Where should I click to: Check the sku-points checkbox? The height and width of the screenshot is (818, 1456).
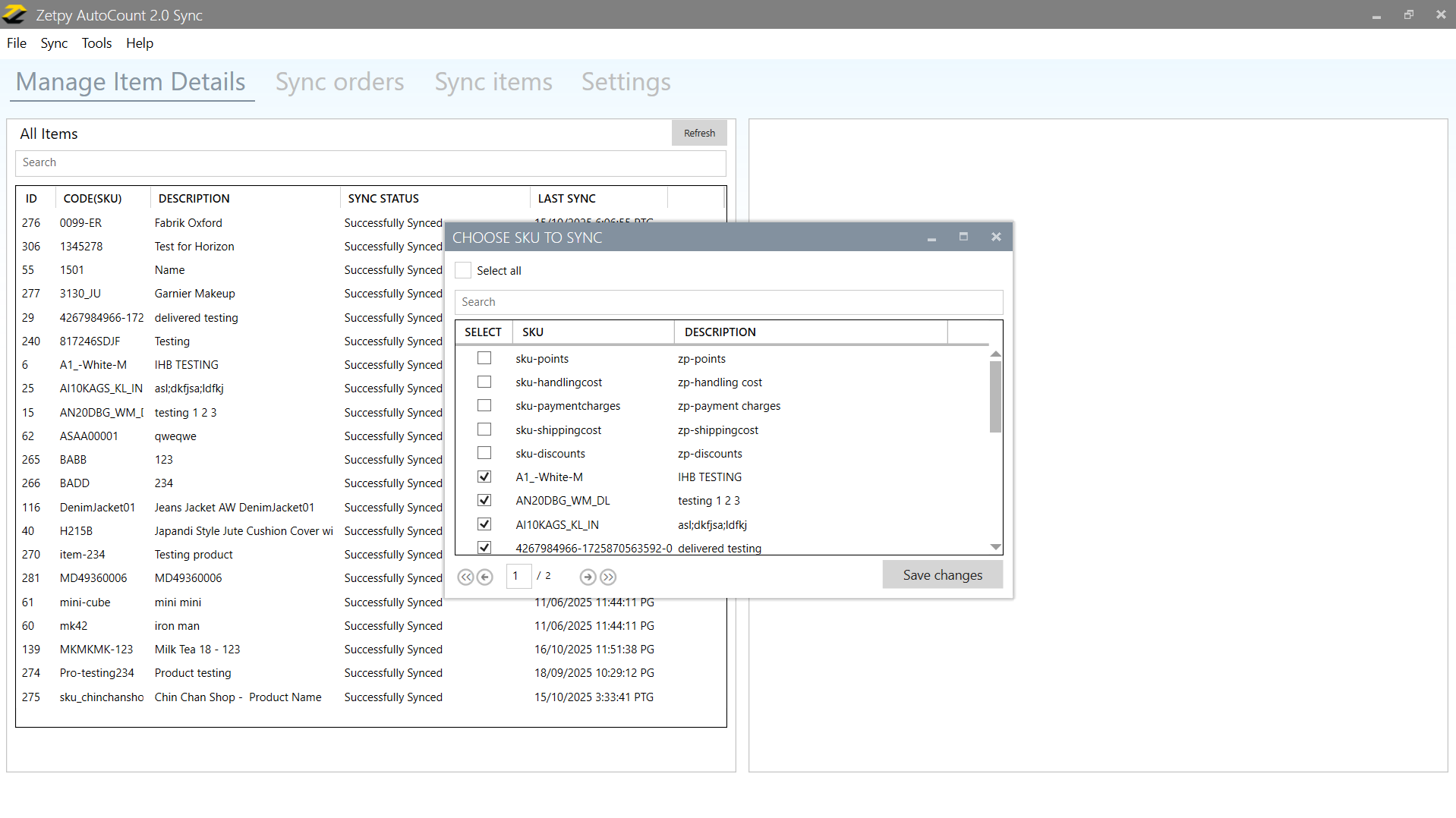point(484,358)
